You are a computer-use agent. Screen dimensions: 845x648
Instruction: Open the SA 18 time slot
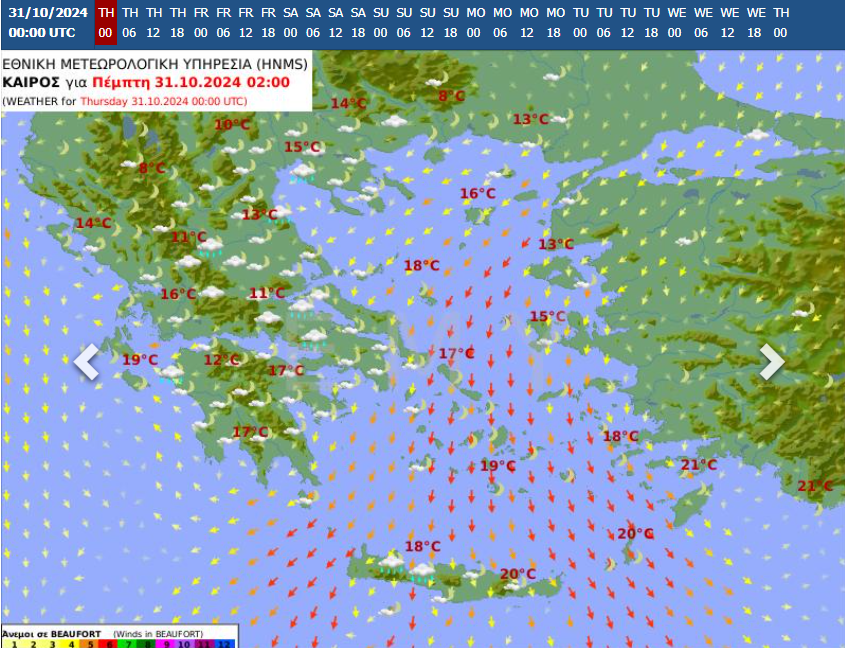click(358, 23)
